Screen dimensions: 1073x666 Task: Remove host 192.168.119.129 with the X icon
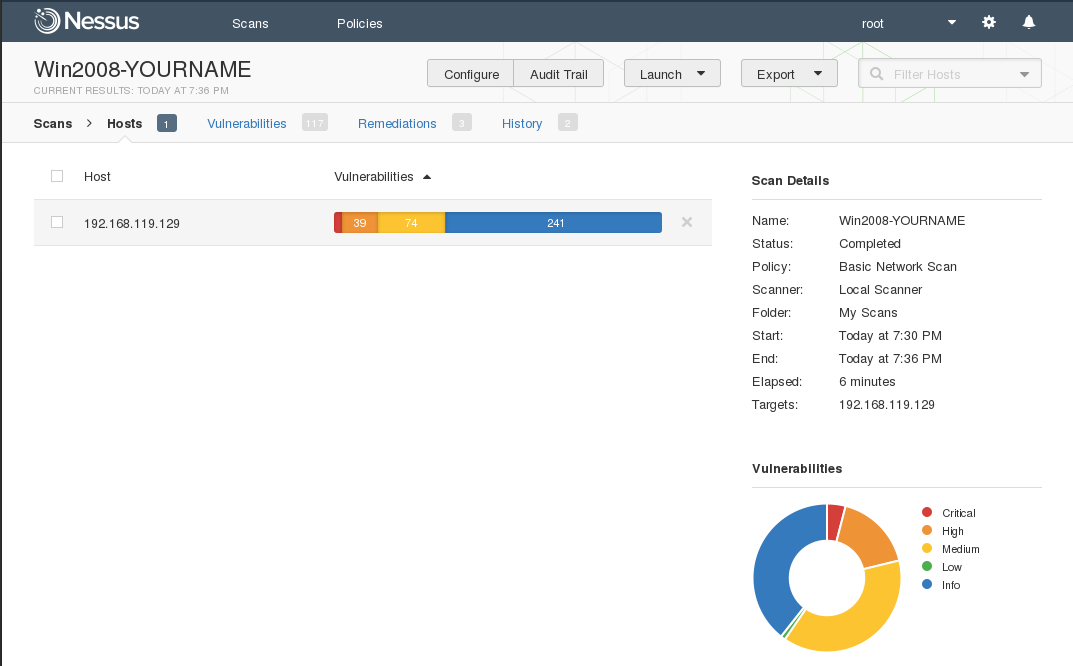pos(687,222)
